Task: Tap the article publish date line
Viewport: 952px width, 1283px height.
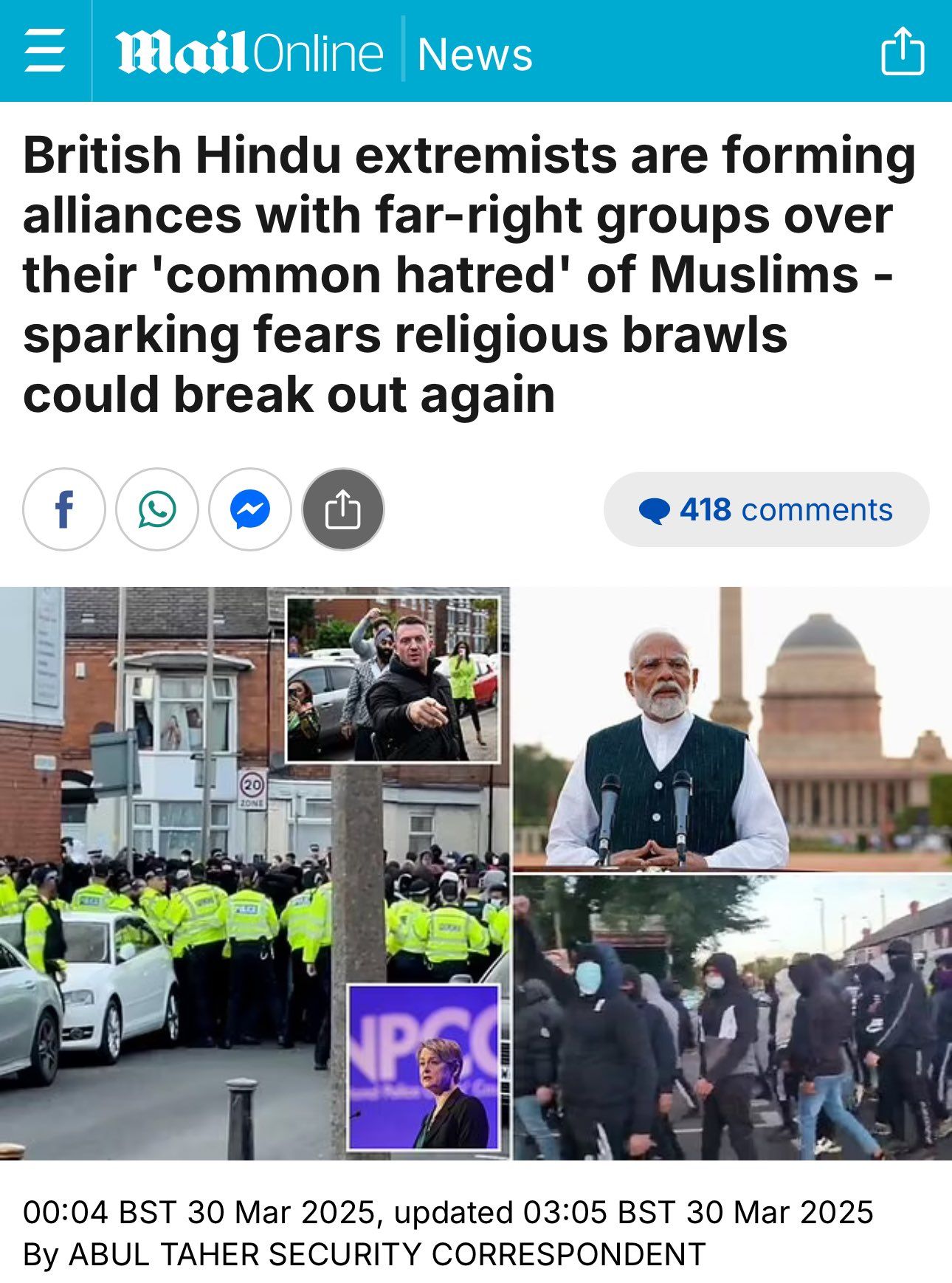Action: point(448,1212)
